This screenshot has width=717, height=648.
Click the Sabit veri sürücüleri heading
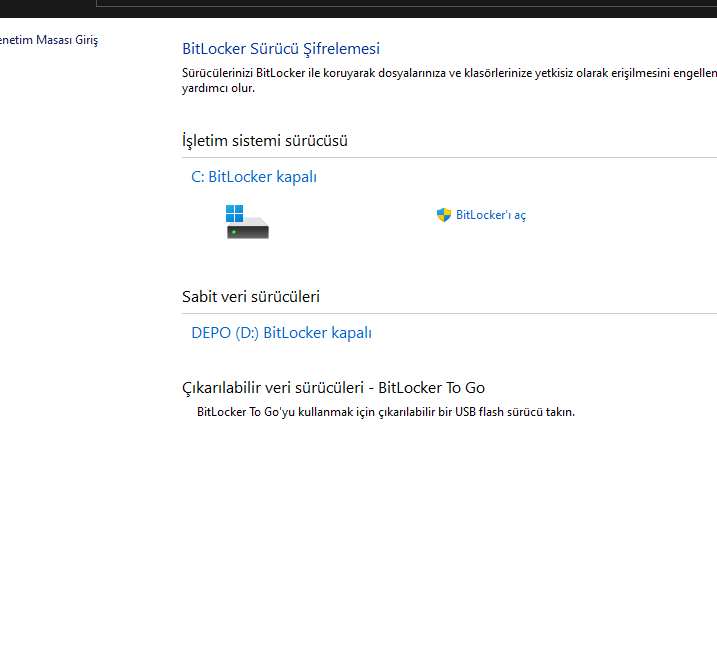point(251,296)
